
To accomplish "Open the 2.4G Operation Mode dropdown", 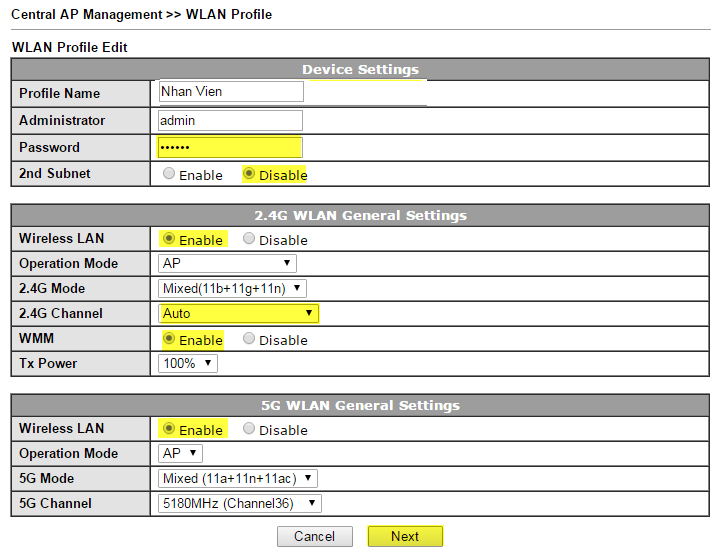I will pos(227,263).
